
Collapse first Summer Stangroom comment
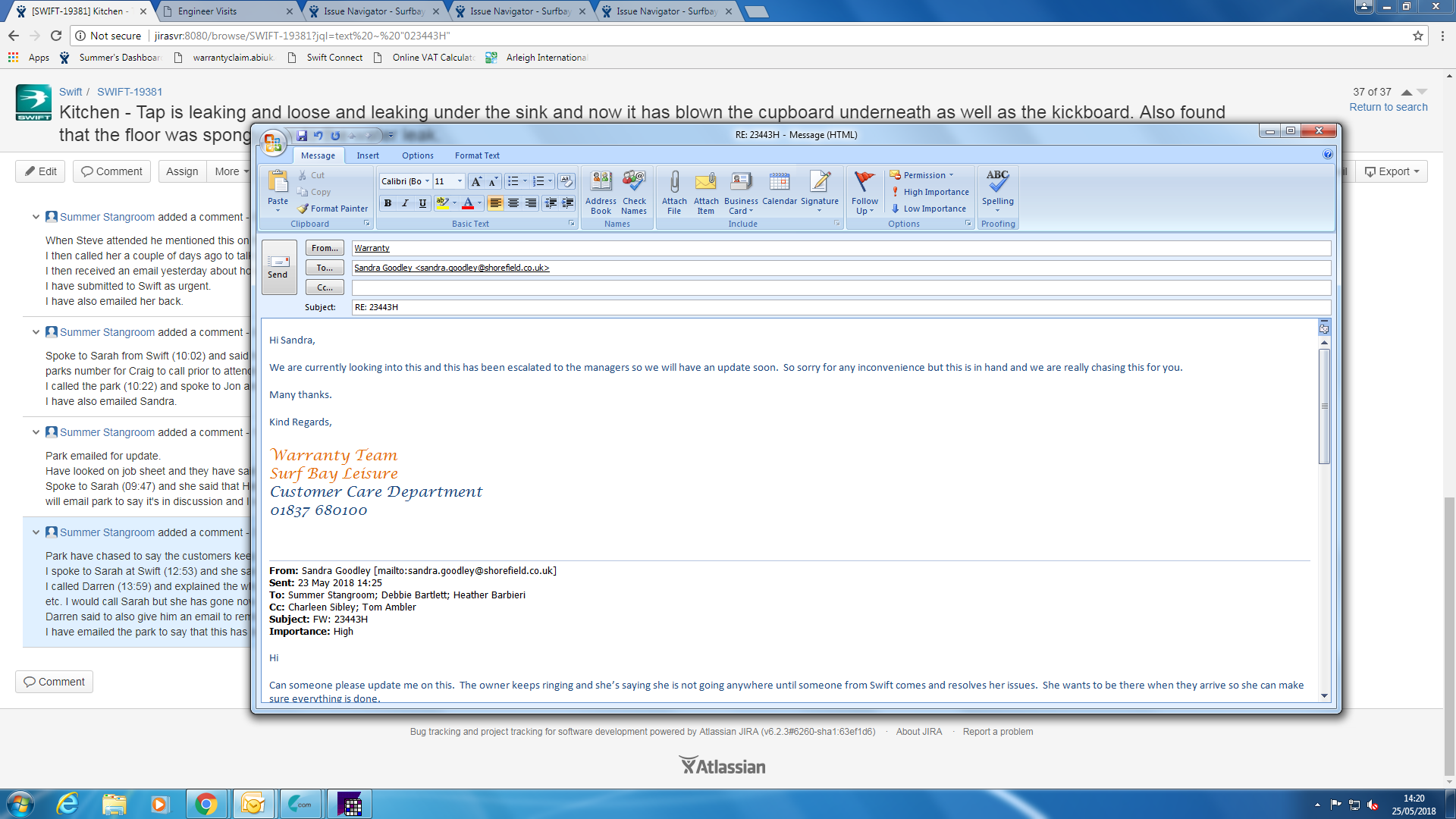point(36,217)
